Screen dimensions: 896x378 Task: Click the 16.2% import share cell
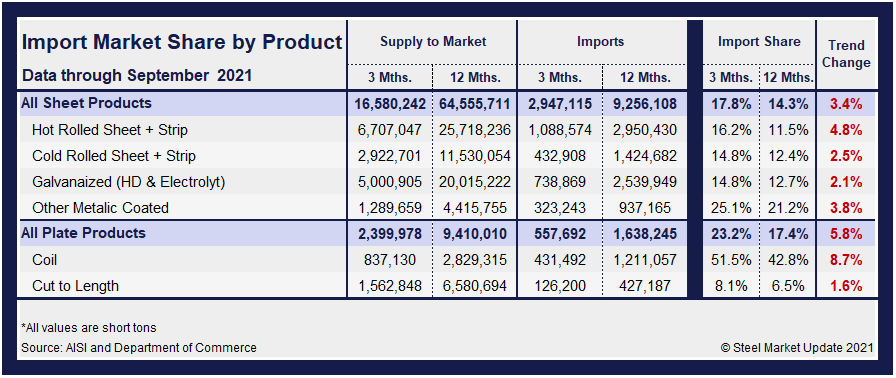pyautogui.click(x=731, y=130)
